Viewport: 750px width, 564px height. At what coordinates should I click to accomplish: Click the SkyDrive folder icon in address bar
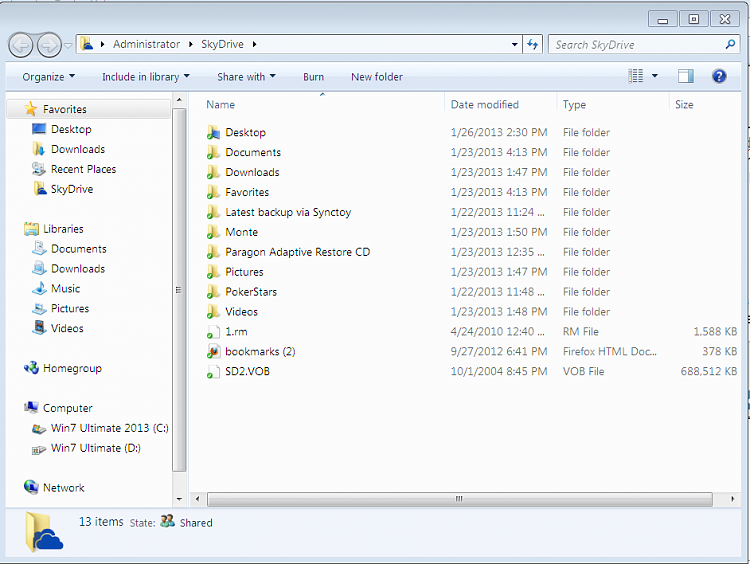[x=87, y=44]
